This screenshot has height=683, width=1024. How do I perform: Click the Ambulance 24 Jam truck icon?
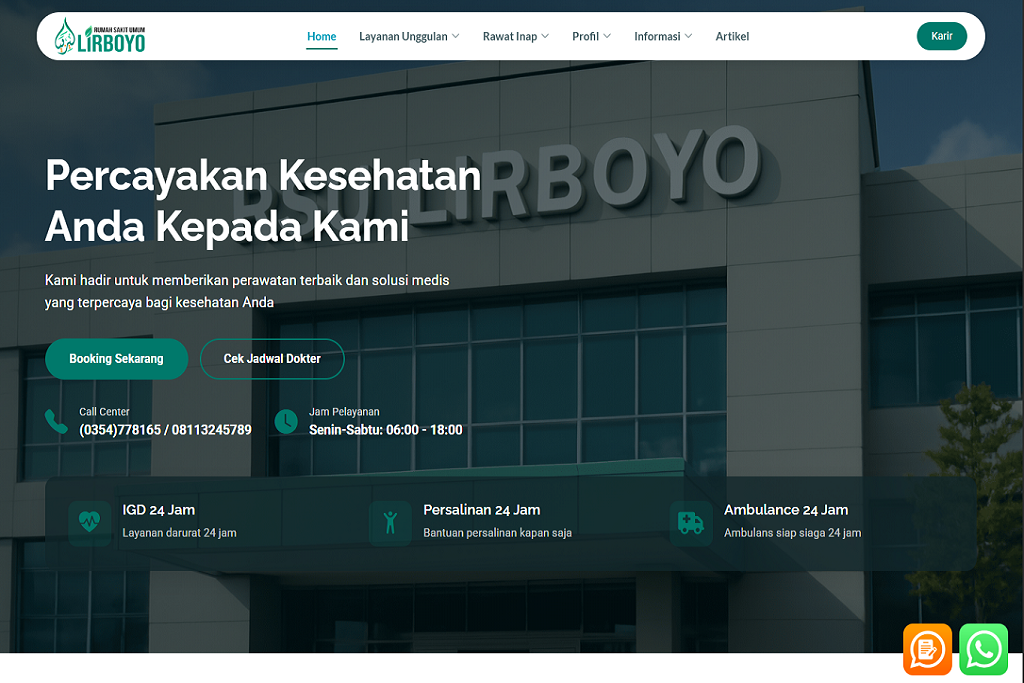point(689,522)
